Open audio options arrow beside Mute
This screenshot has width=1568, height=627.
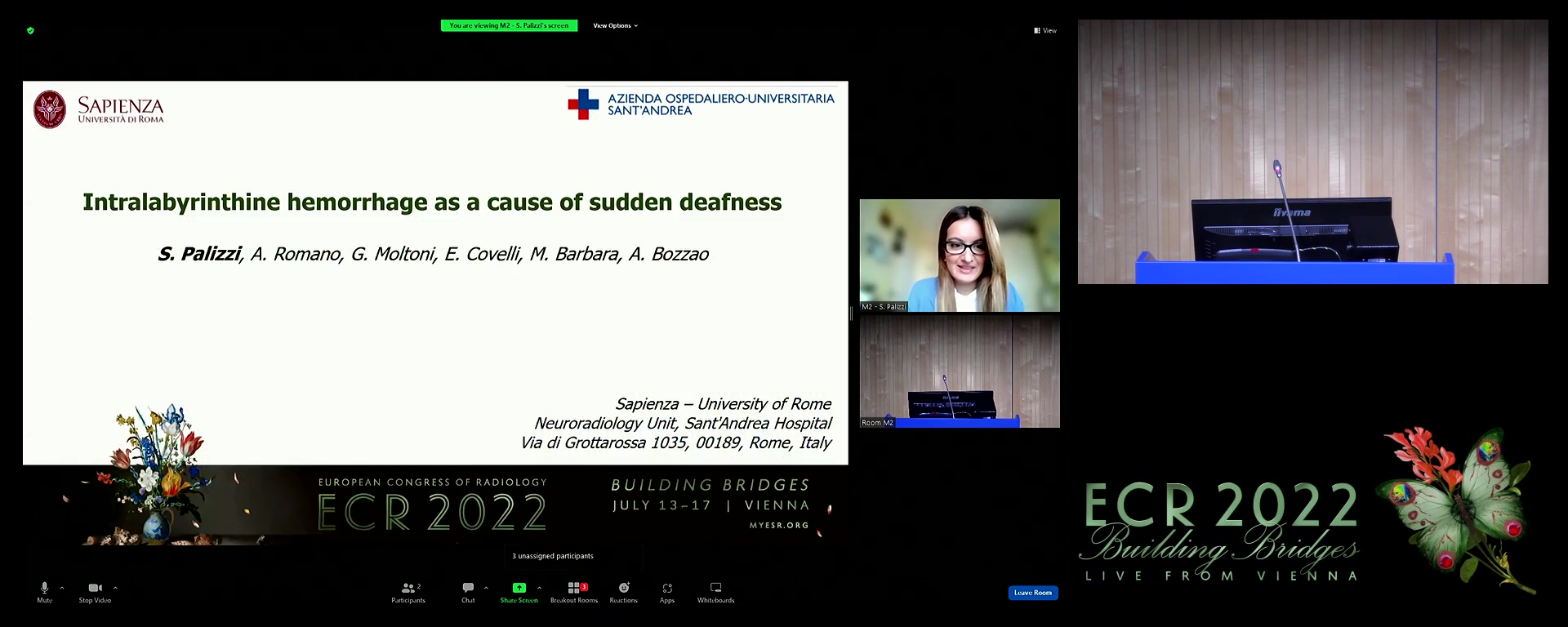pyautogui.click(x=62, y=588)
